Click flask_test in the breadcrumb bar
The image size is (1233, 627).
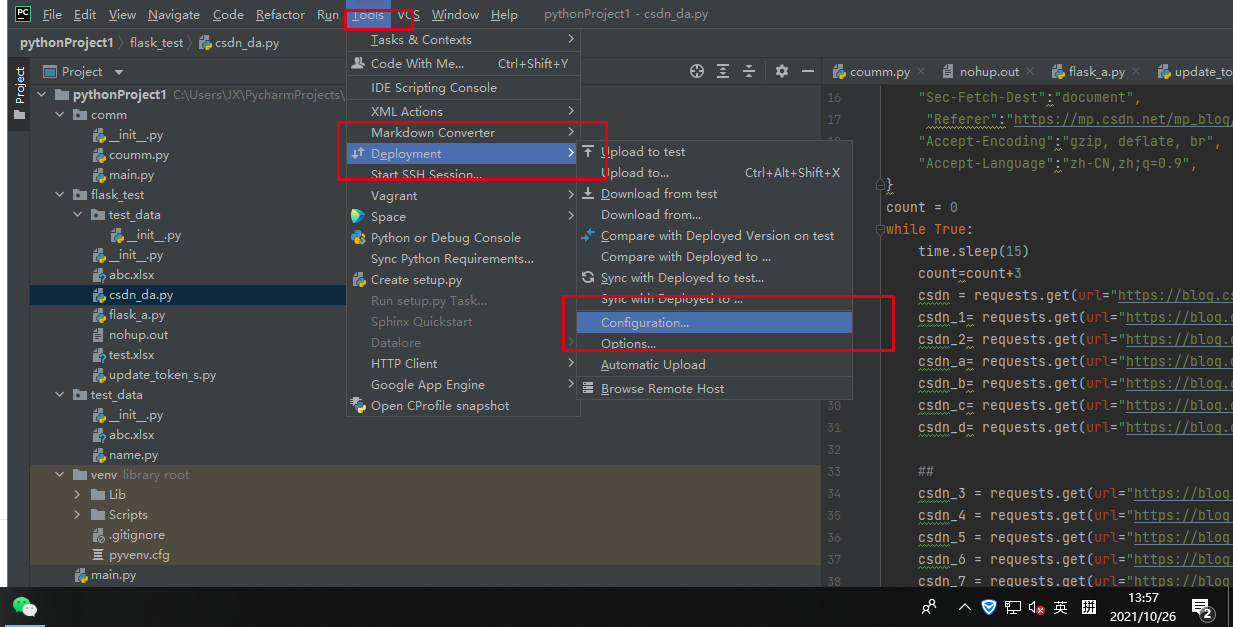(x=157, y=43)
